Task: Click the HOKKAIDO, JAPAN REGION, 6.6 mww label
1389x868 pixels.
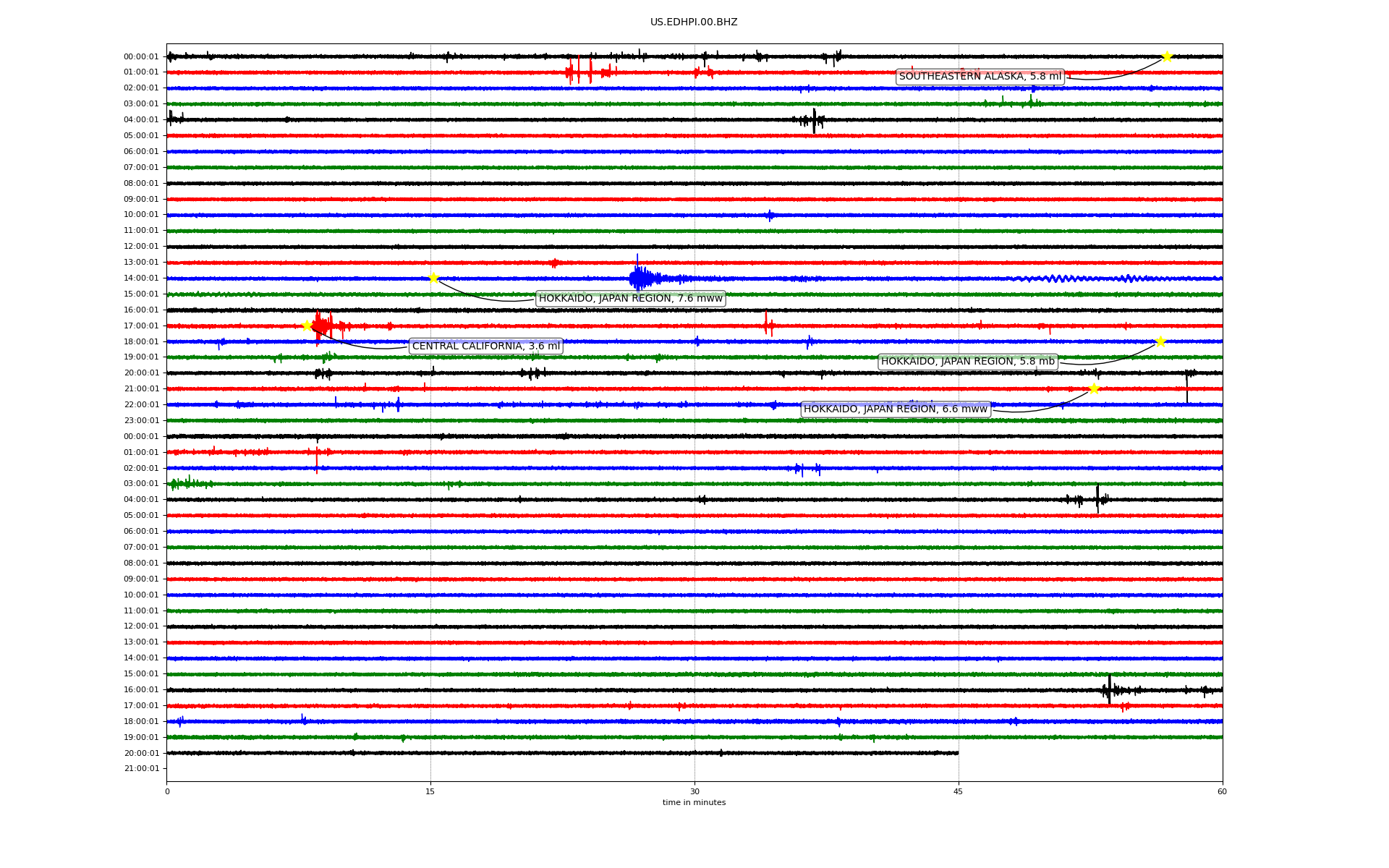Action: click(895, 409)
